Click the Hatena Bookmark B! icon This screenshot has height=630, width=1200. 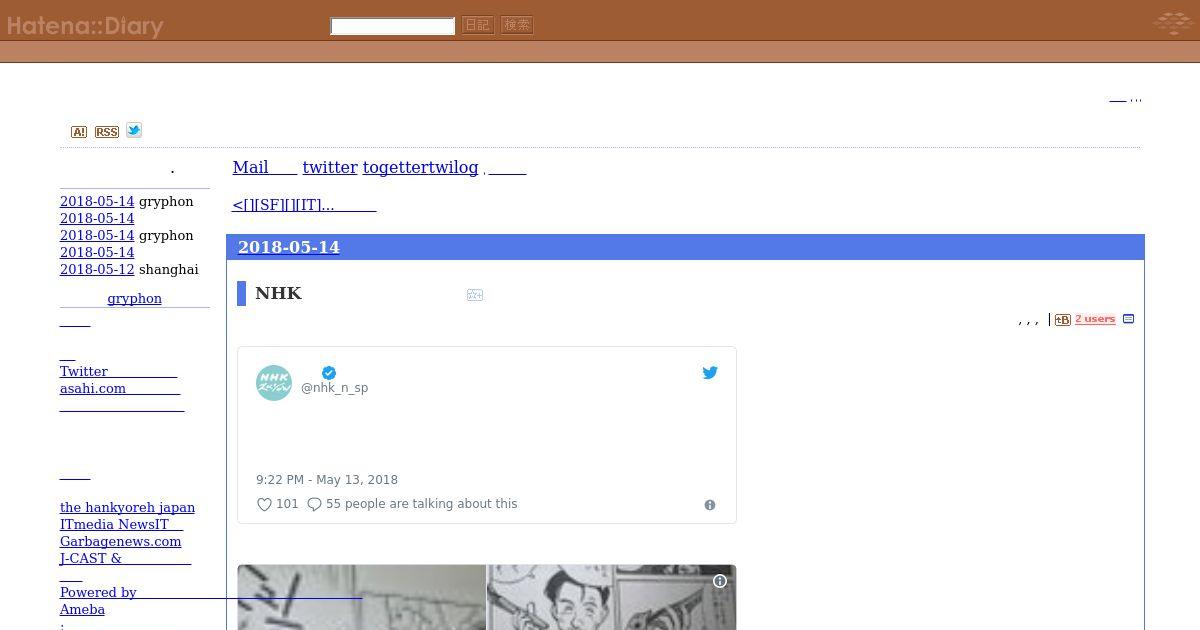coord(1063,319)
